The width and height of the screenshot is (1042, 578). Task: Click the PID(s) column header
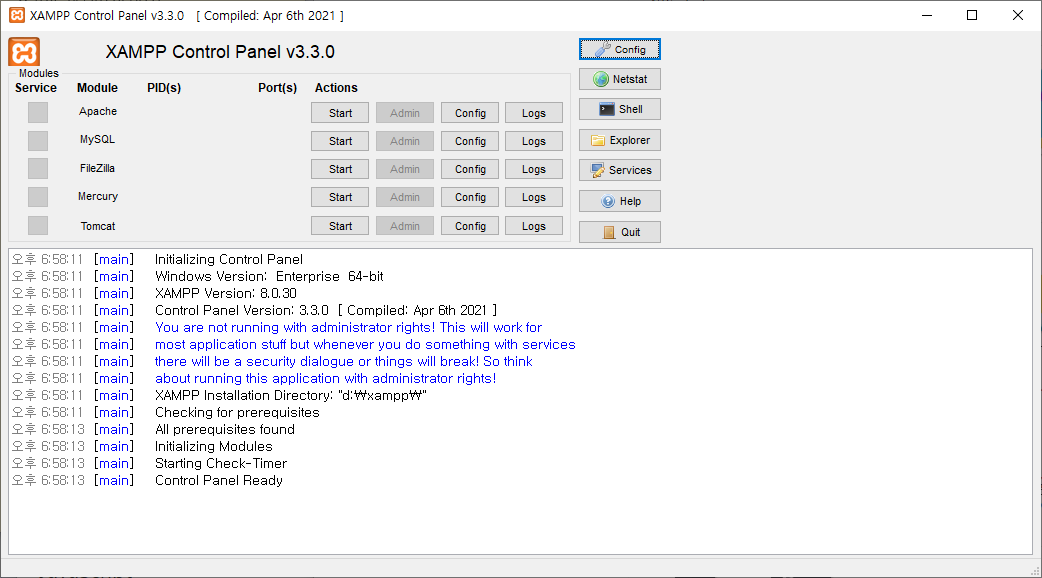(164, 88)
